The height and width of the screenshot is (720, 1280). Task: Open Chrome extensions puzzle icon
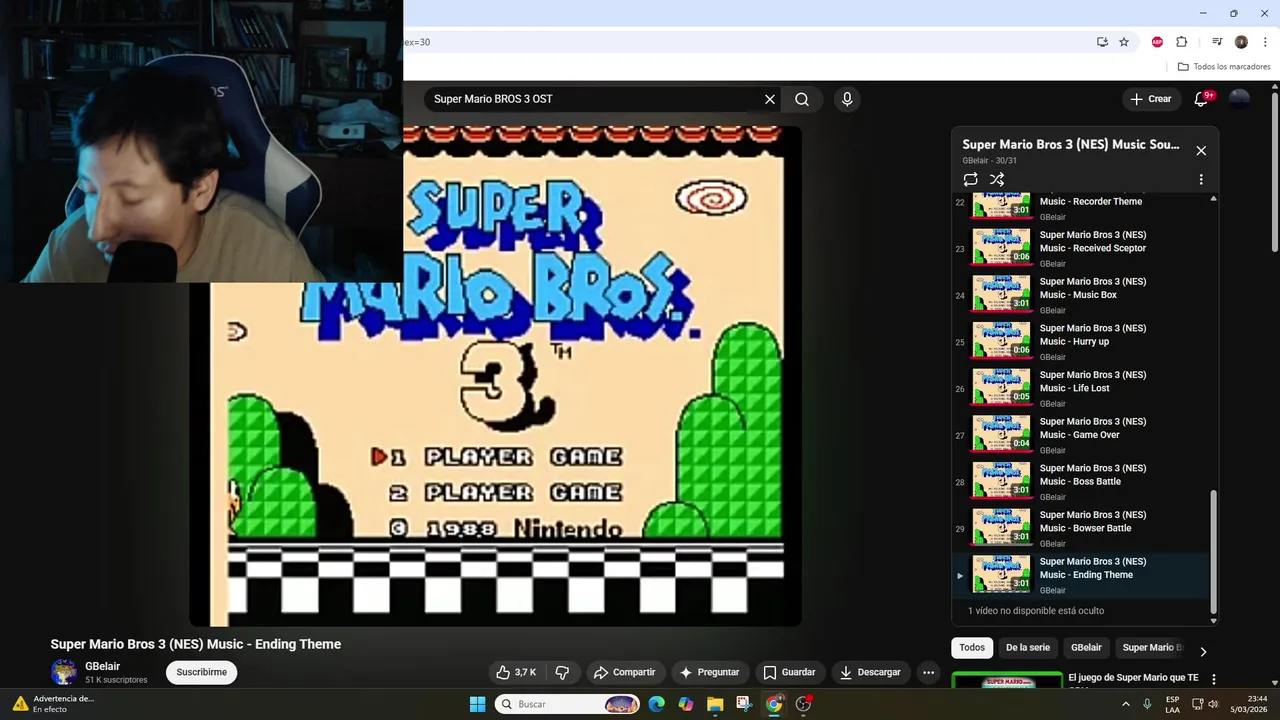pyautogui.click(x=1181, y=42)
